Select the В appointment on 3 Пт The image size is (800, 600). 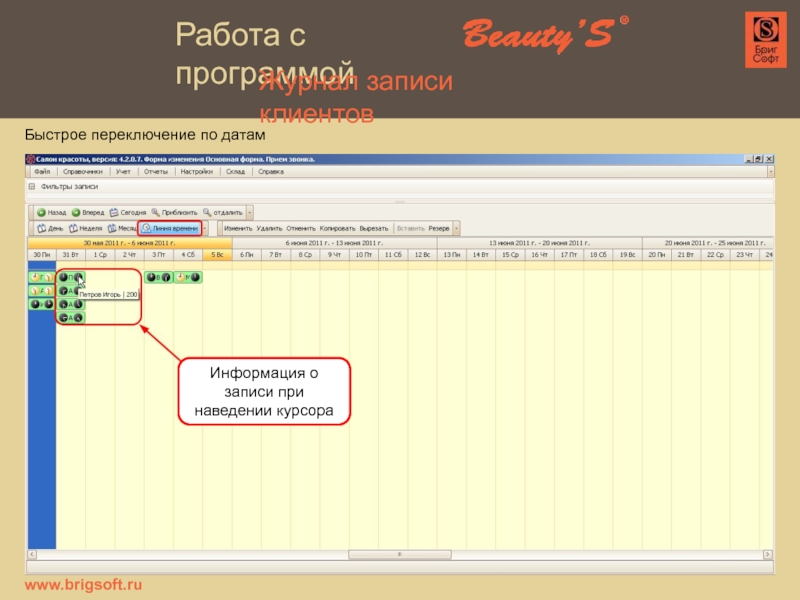coord(159,277)
